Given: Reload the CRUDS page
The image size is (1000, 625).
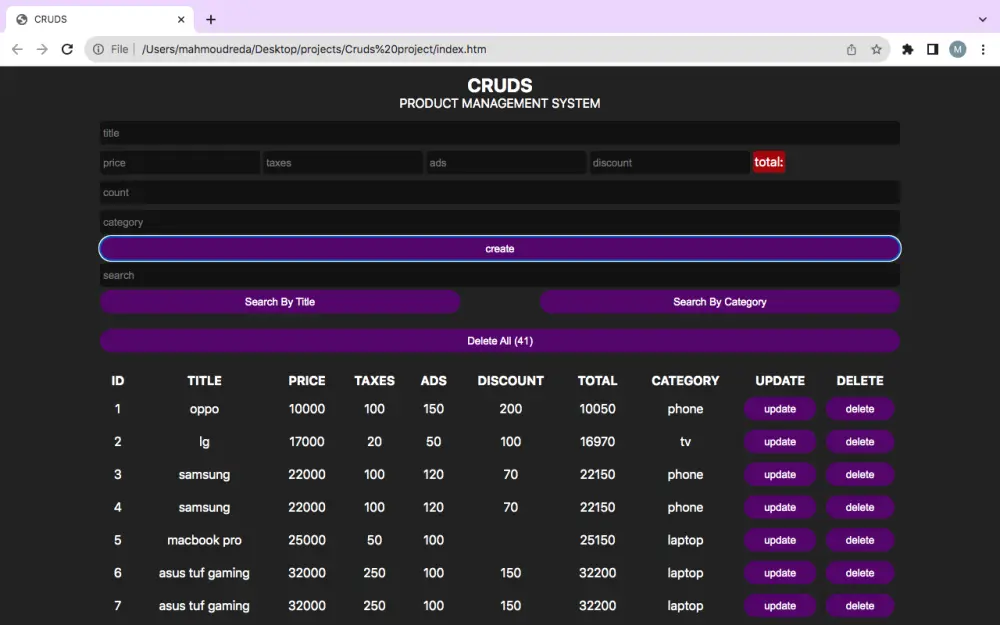Looking at the screenshot, I should click(x=67, y=48).
